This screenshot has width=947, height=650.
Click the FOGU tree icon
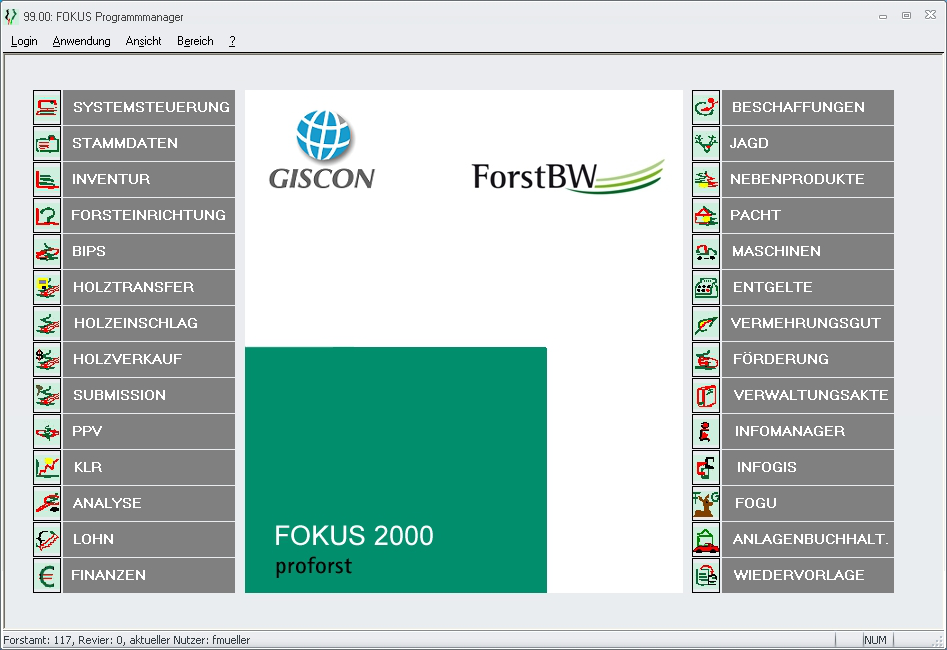pos(706,503)
